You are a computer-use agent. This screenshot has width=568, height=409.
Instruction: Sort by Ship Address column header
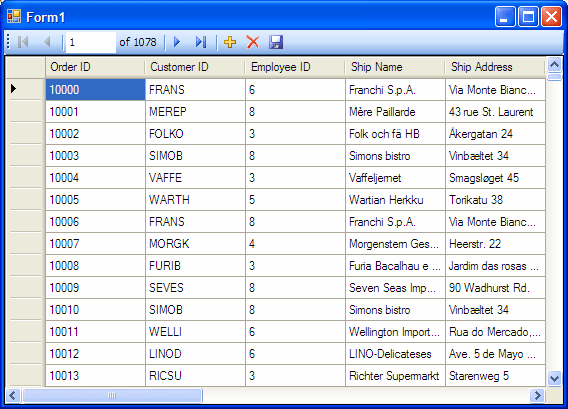click(495, 67)
